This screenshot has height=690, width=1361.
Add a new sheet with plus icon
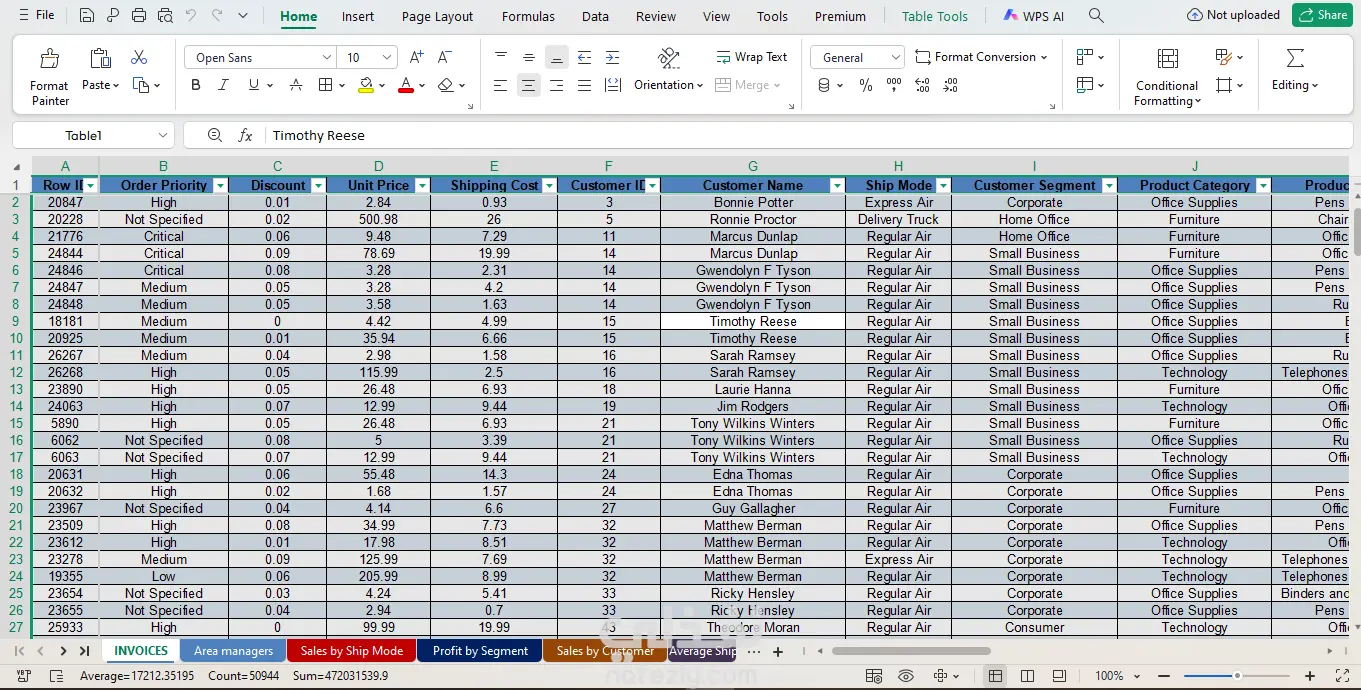(778, 651)
